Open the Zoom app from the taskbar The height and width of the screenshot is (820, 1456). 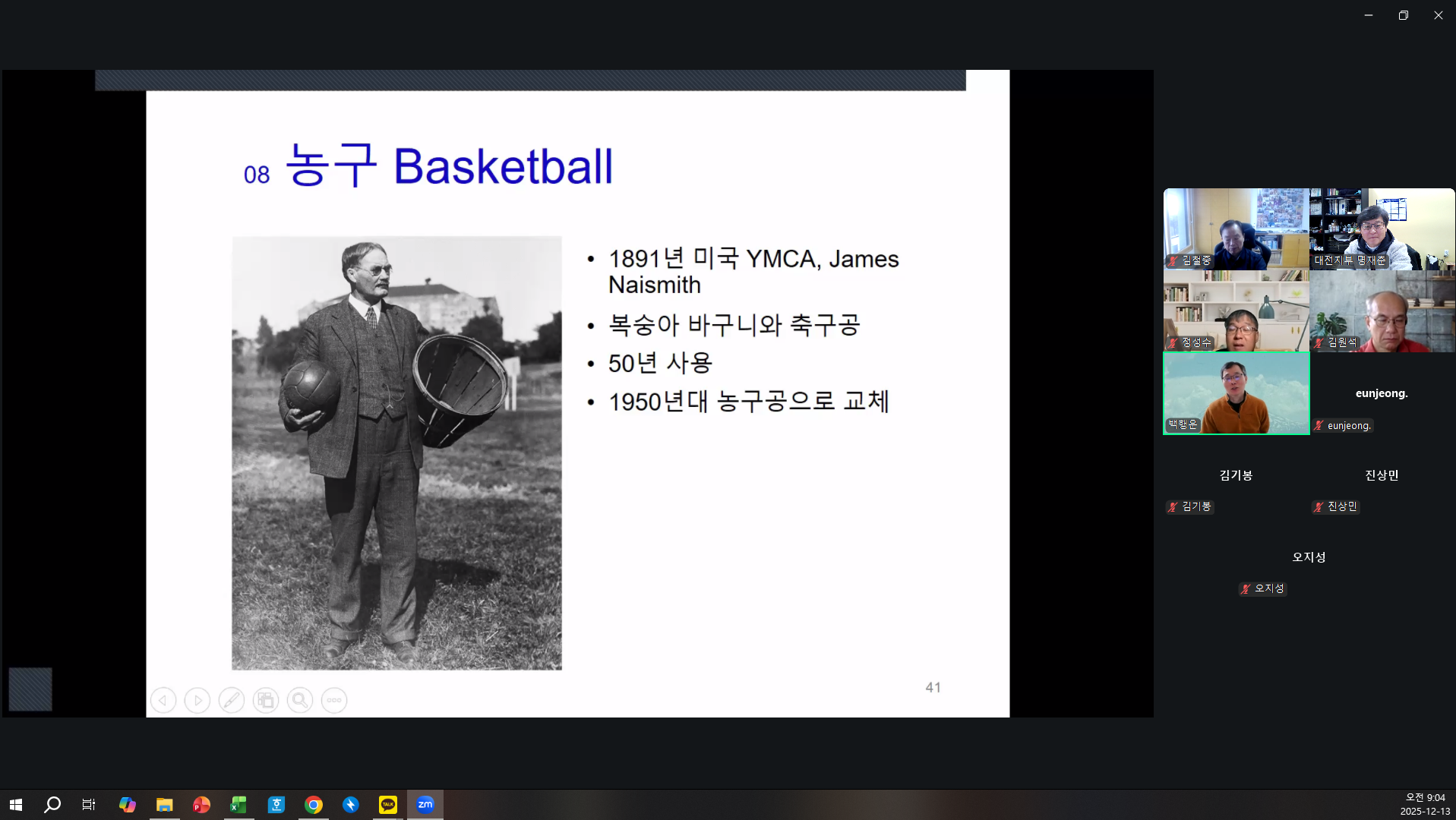click(425, 804)
